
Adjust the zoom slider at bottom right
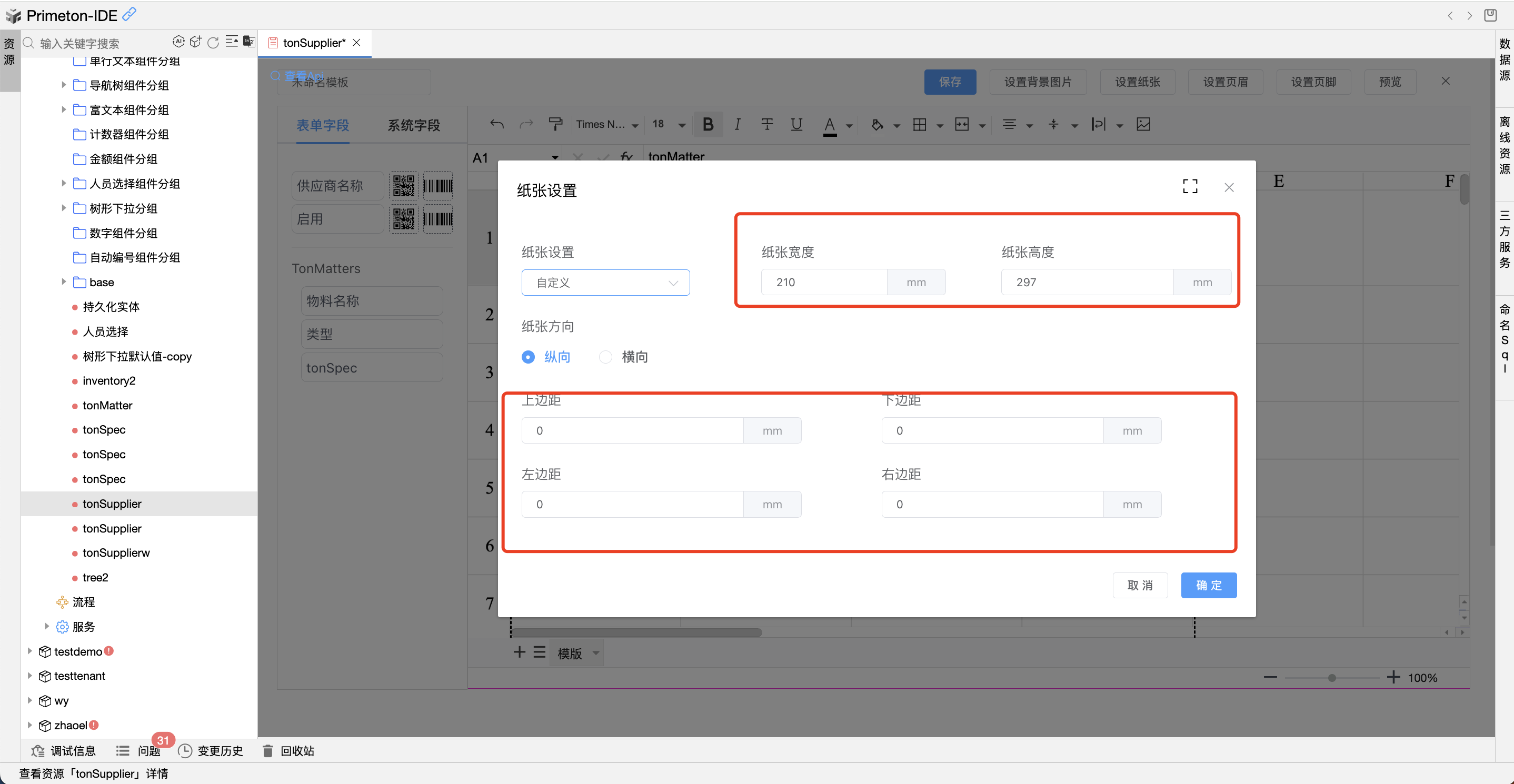tap(1332, 677)
